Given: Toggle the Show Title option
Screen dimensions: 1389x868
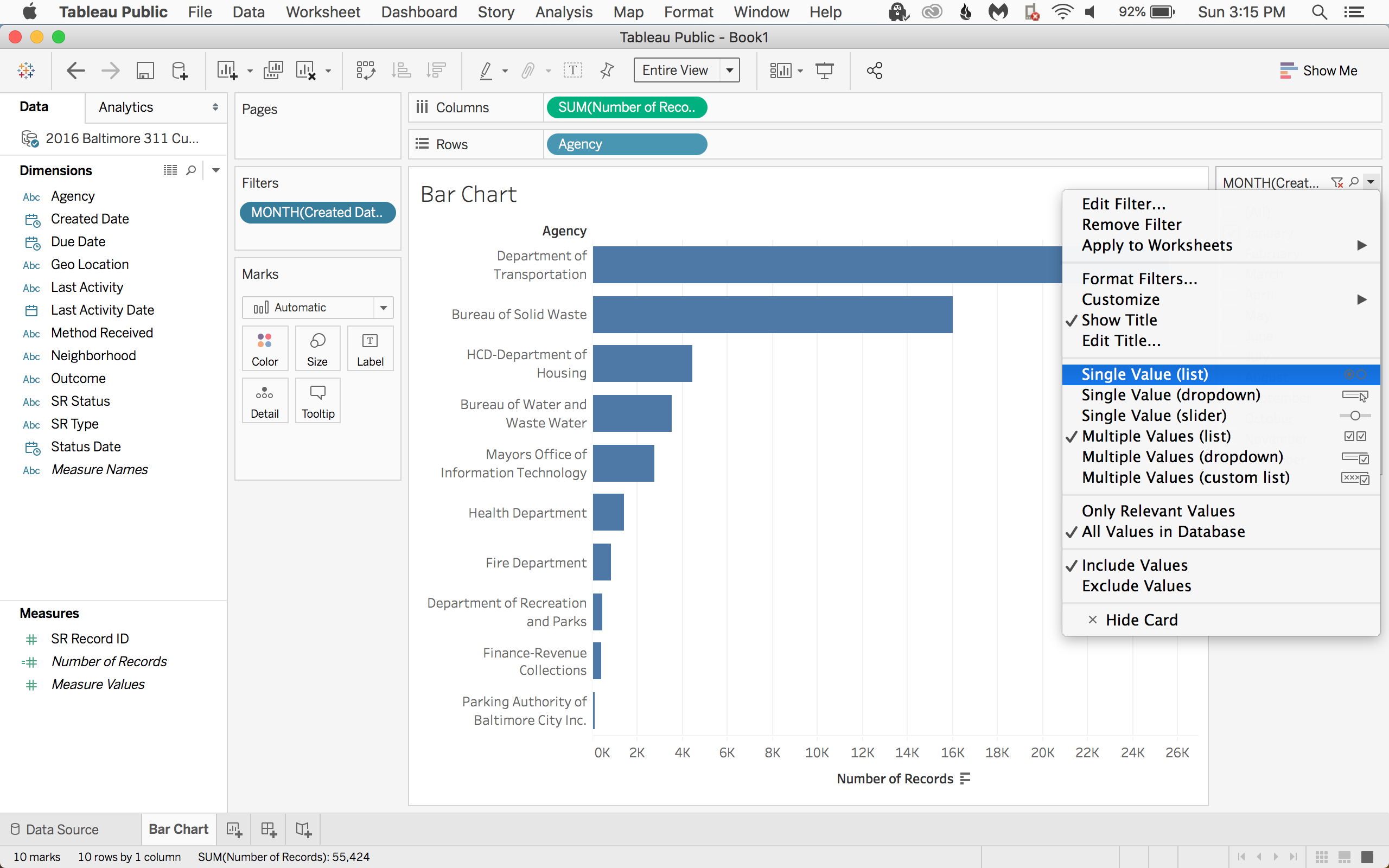Looking at the screenshot, I should coord(1221,320).
